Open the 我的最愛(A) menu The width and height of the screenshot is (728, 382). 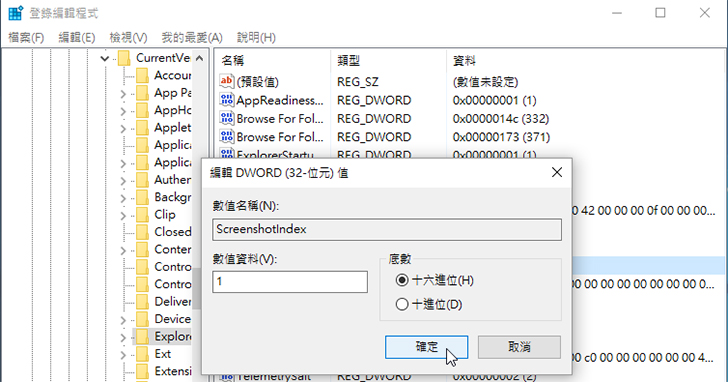(x=192, y=38)
